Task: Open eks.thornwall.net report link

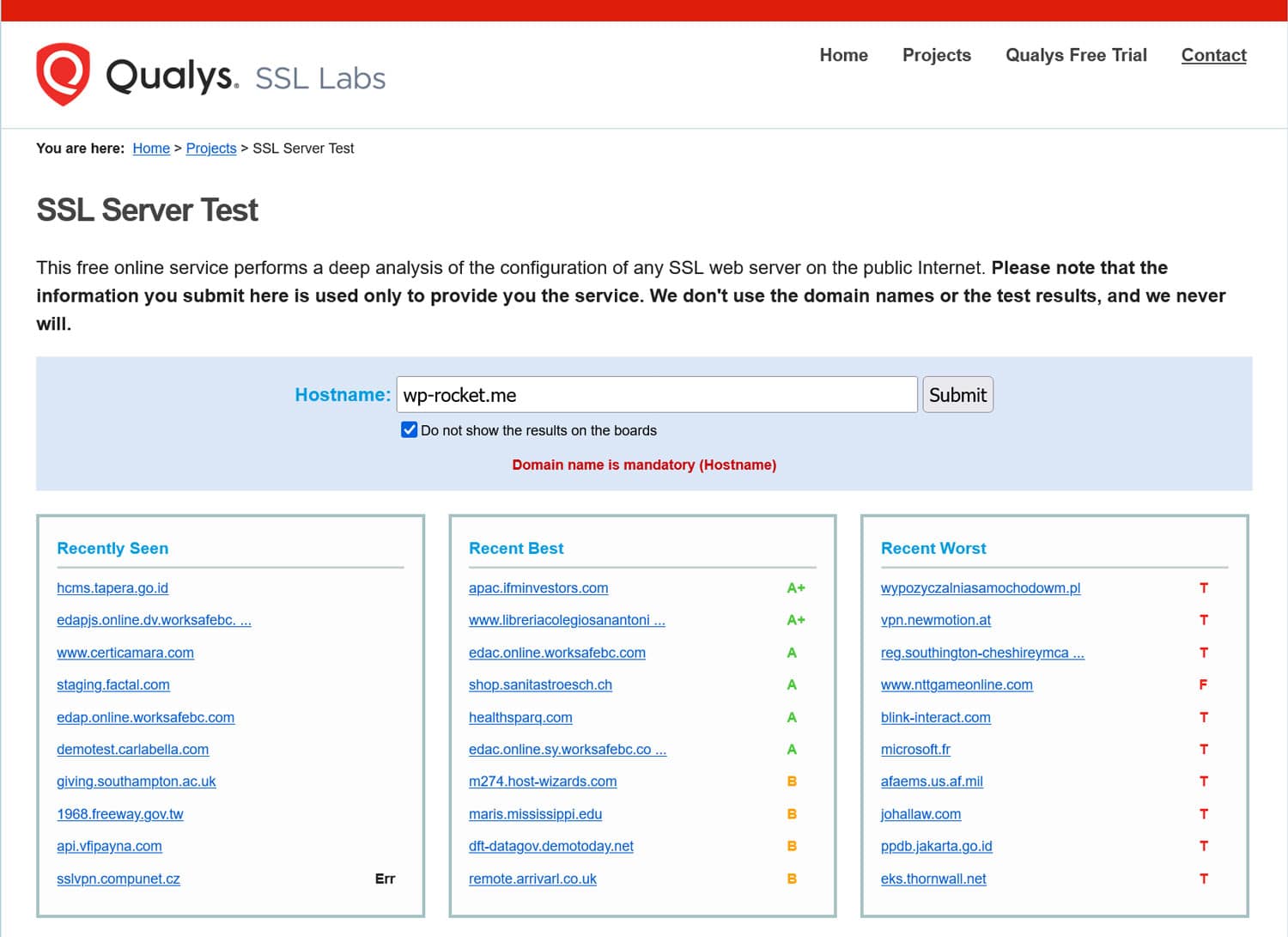Action: pos(933,879)
